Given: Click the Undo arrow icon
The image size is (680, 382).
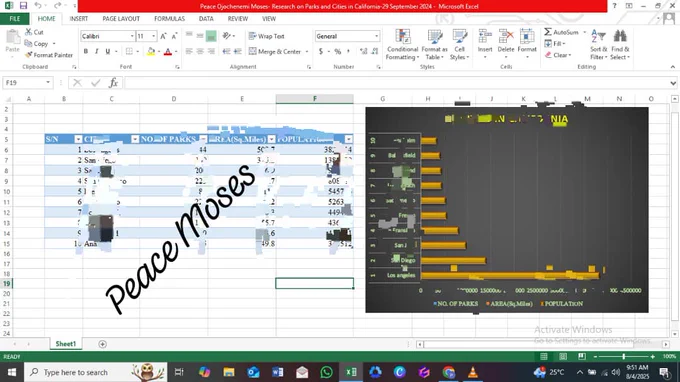Looking at the screenshot, I should (x=38, y=6).
